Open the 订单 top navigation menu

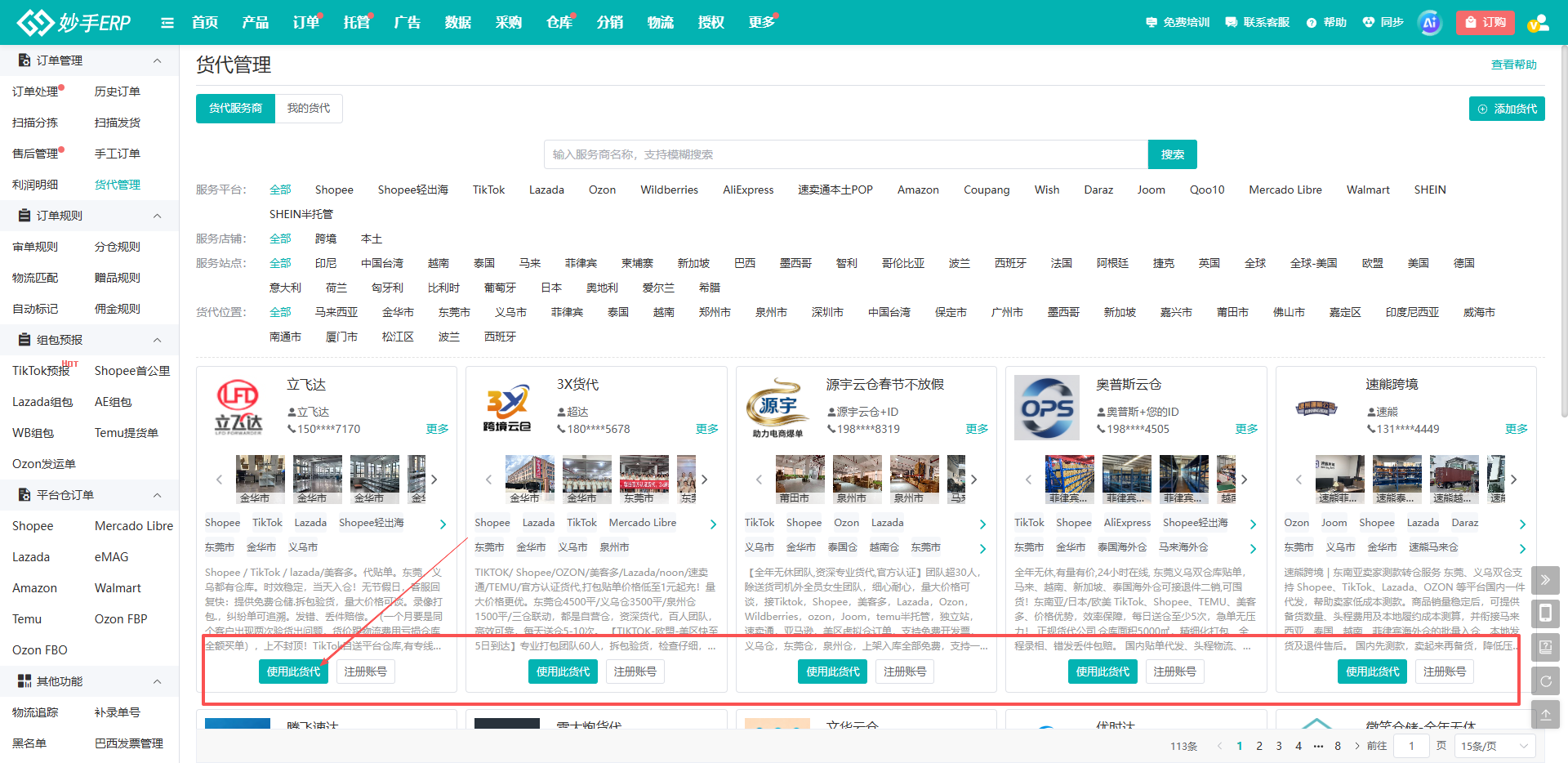coord(306,23)
